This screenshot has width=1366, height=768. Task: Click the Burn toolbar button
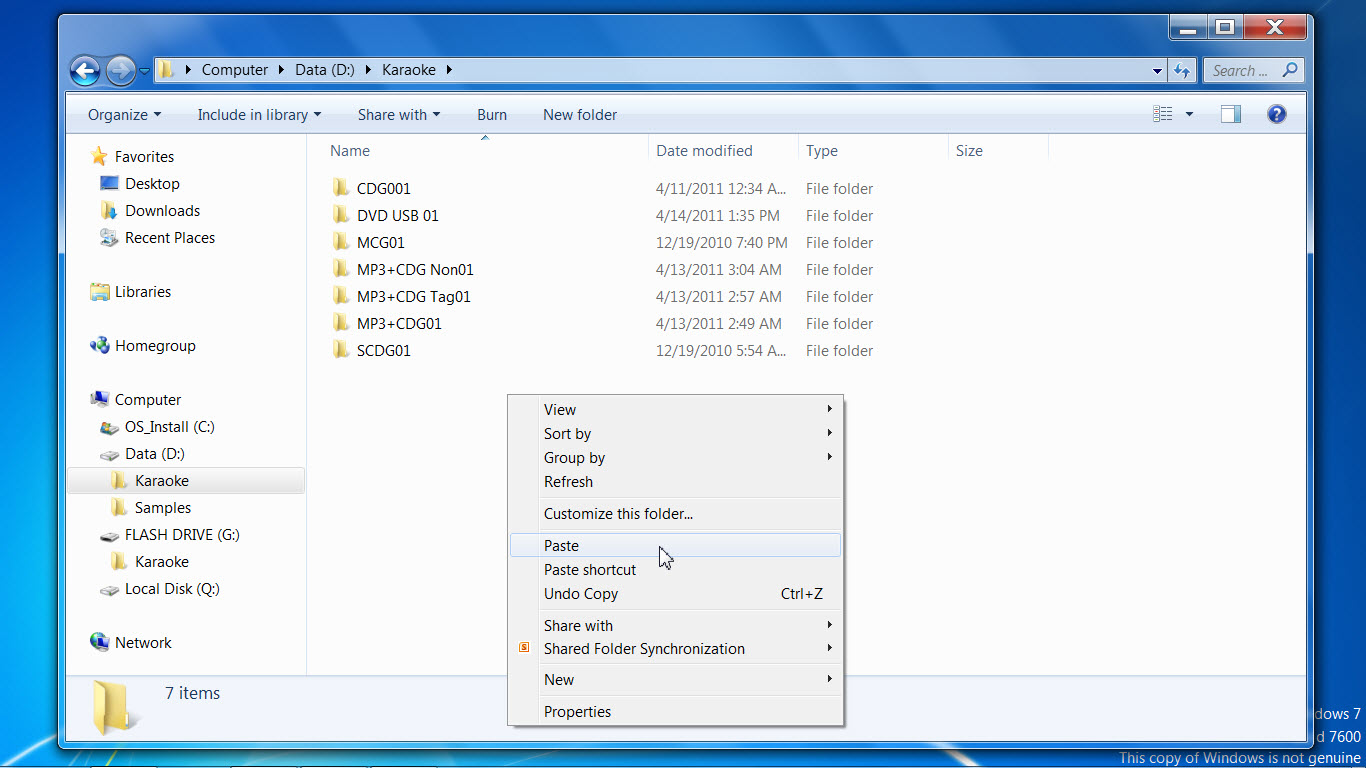(x=492, y=115)
